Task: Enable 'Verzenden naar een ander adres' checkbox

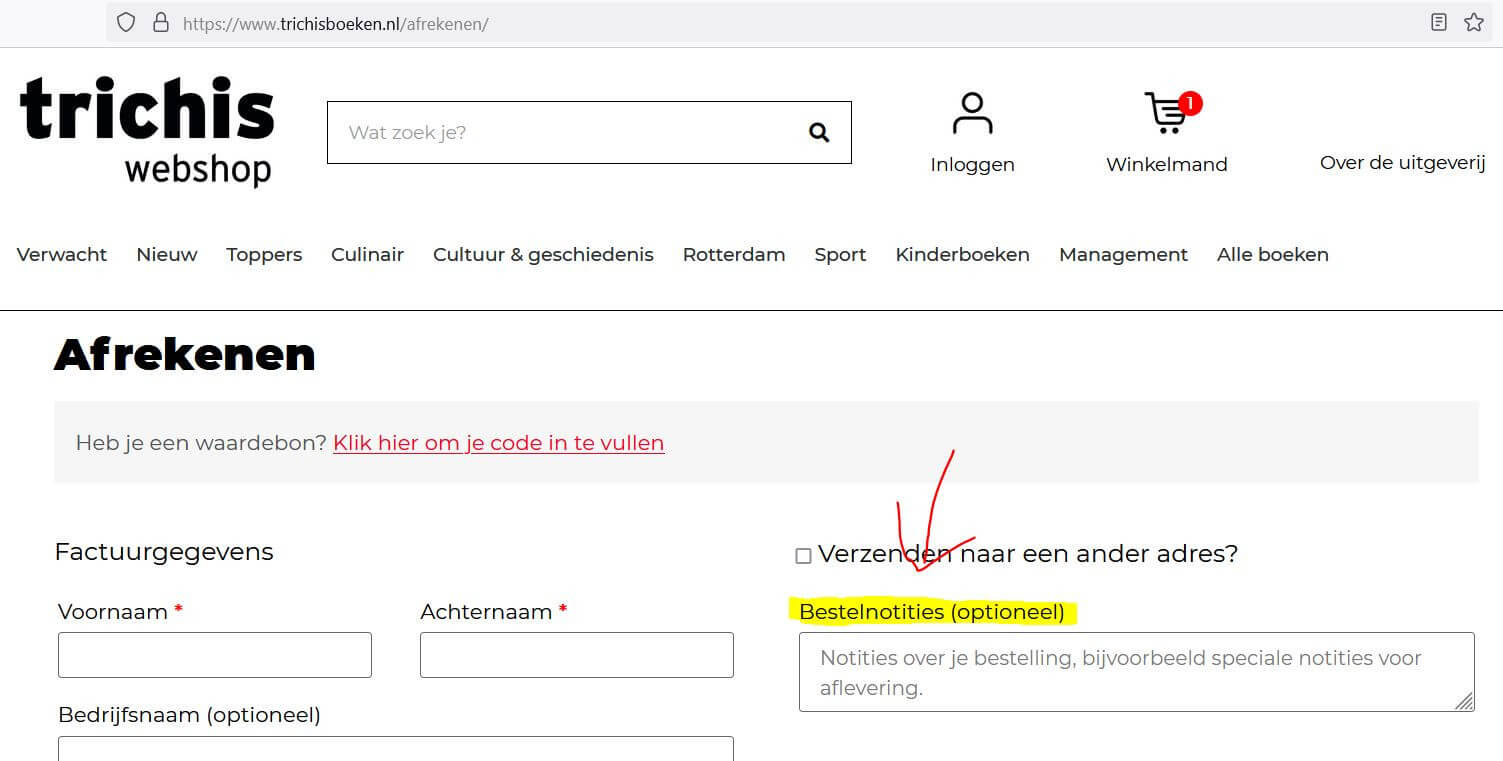Action: pos(803,556)
